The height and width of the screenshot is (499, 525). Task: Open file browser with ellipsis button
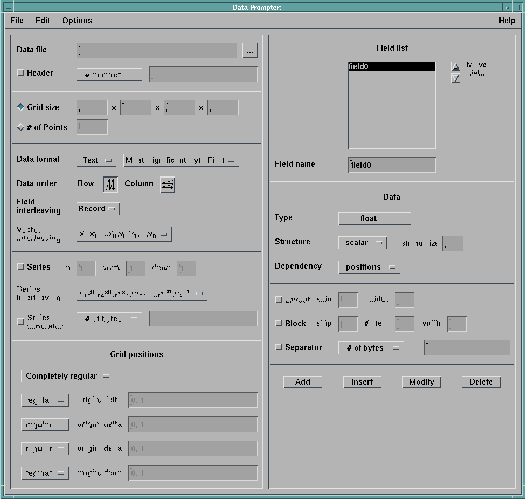[x=250, y=51]
